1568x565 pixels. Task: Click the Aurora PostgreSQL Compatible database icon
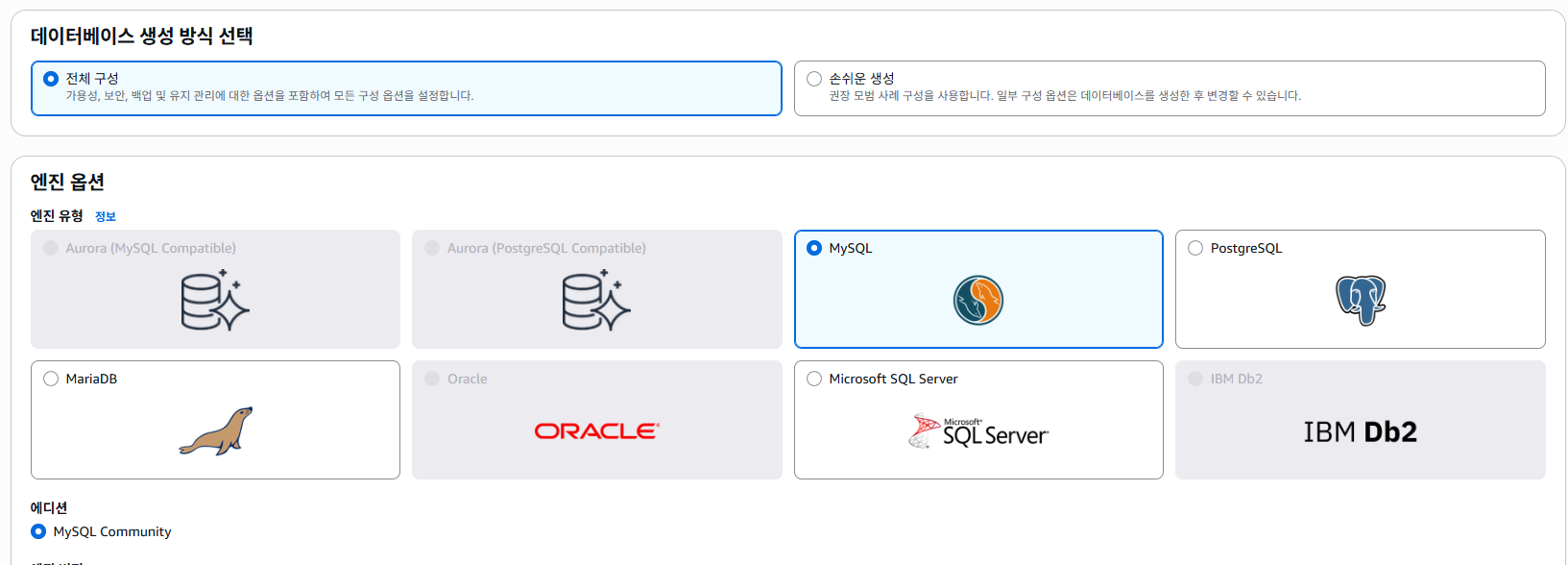tap(596, 300)
